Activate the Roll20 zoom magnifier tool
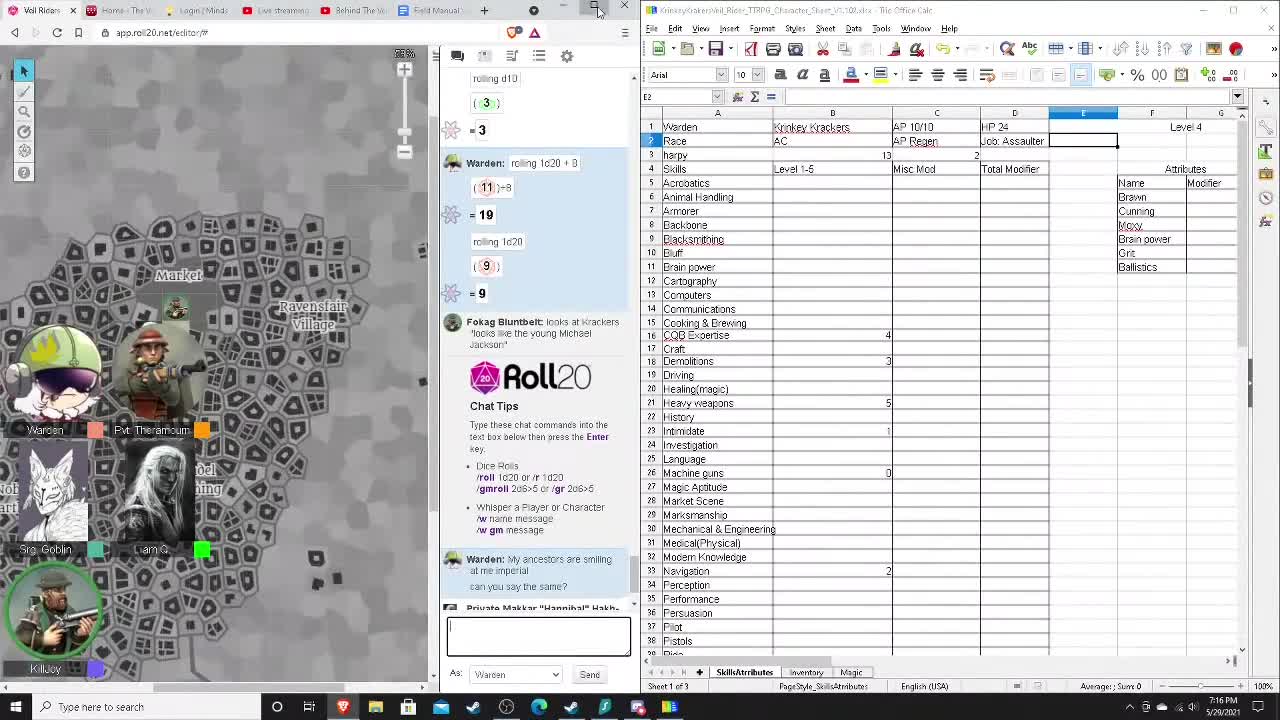The height and width of the screenshot is (720, 1280). pyautogui.click(x=24, y=112)
